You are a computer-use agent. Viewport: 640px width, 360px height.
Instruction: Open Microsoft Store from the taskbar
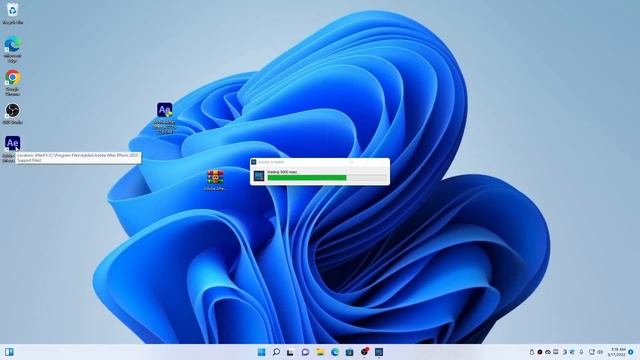[x=349, y=352]
